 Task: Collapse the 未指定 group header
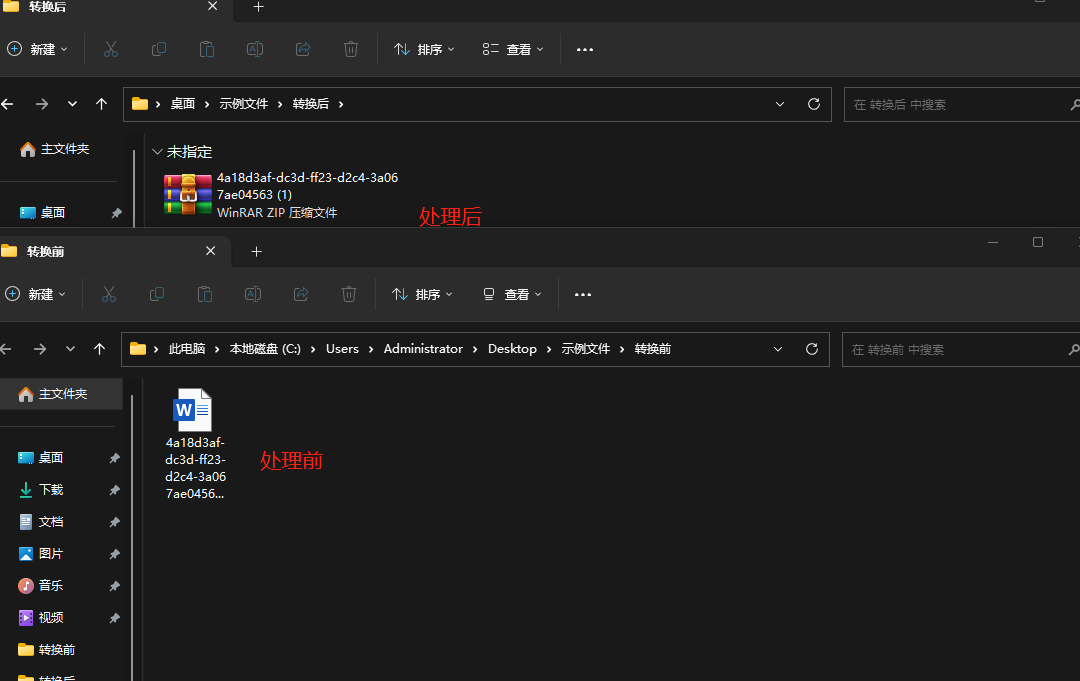[158, 152]
